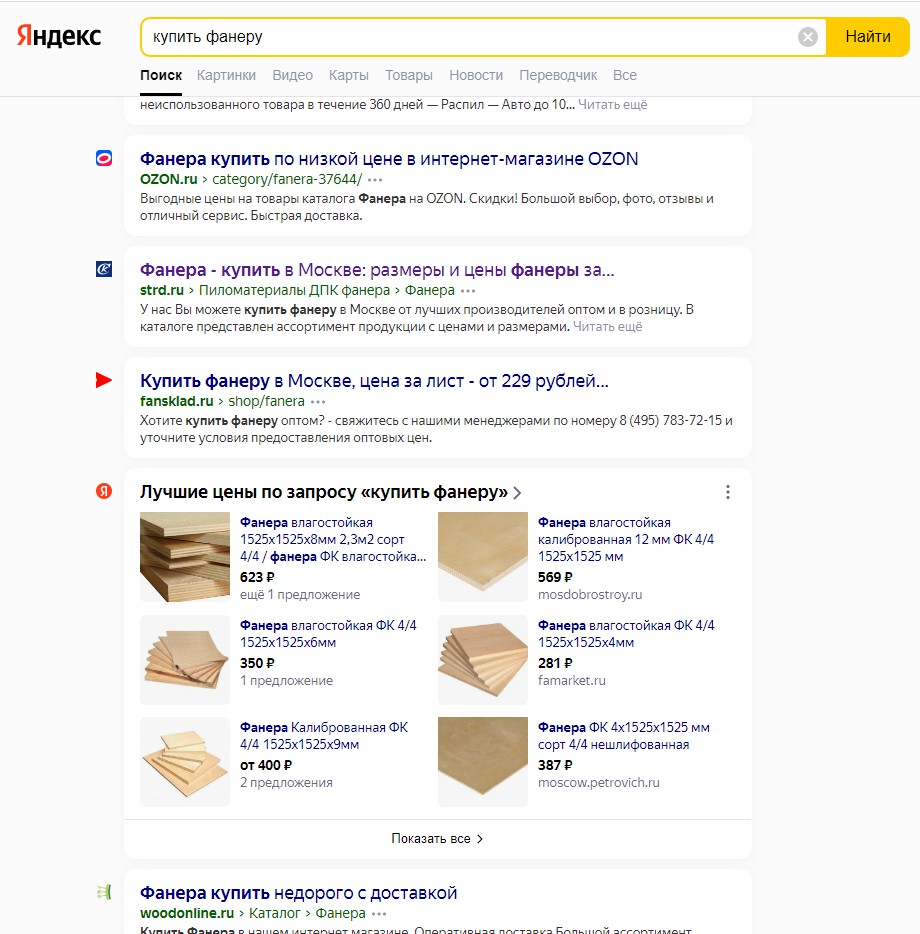
Task: Switch to the Картинки tab
Action: (226, 76)
